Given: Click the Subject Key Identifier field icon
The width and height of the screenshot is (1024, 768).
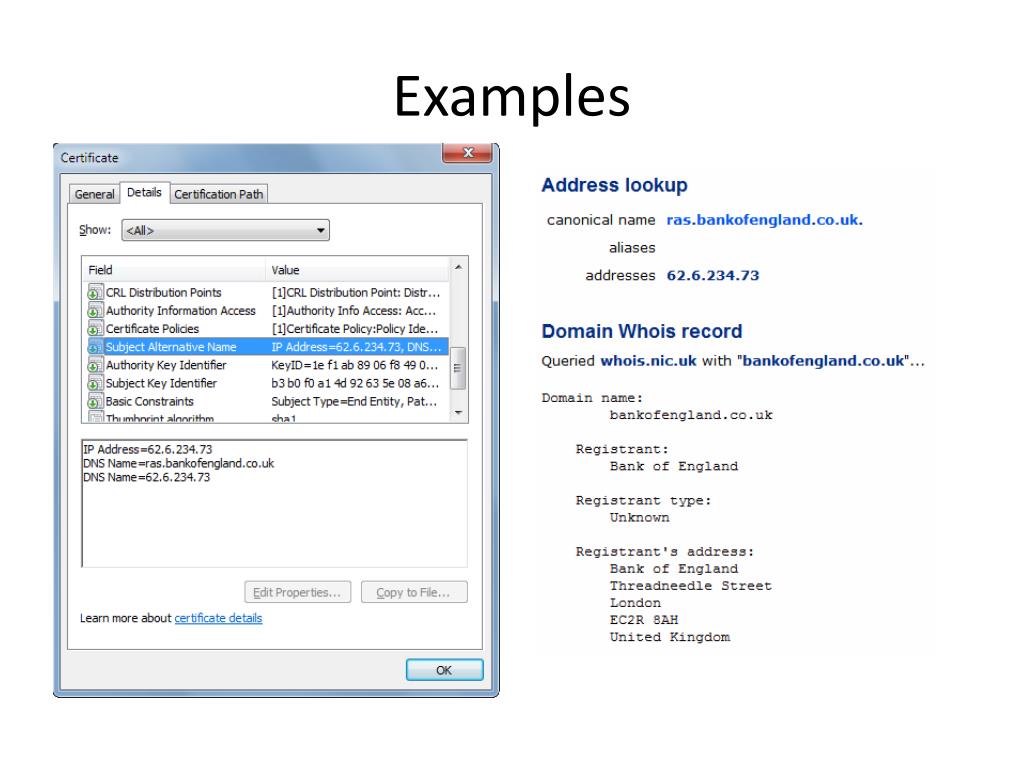Looking at the screenshot, I should point(95,383).
